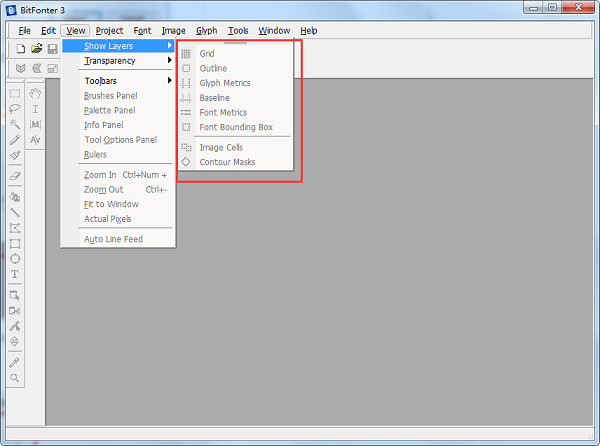
Task: Open the Tools menu
Action: click(238, 31)
